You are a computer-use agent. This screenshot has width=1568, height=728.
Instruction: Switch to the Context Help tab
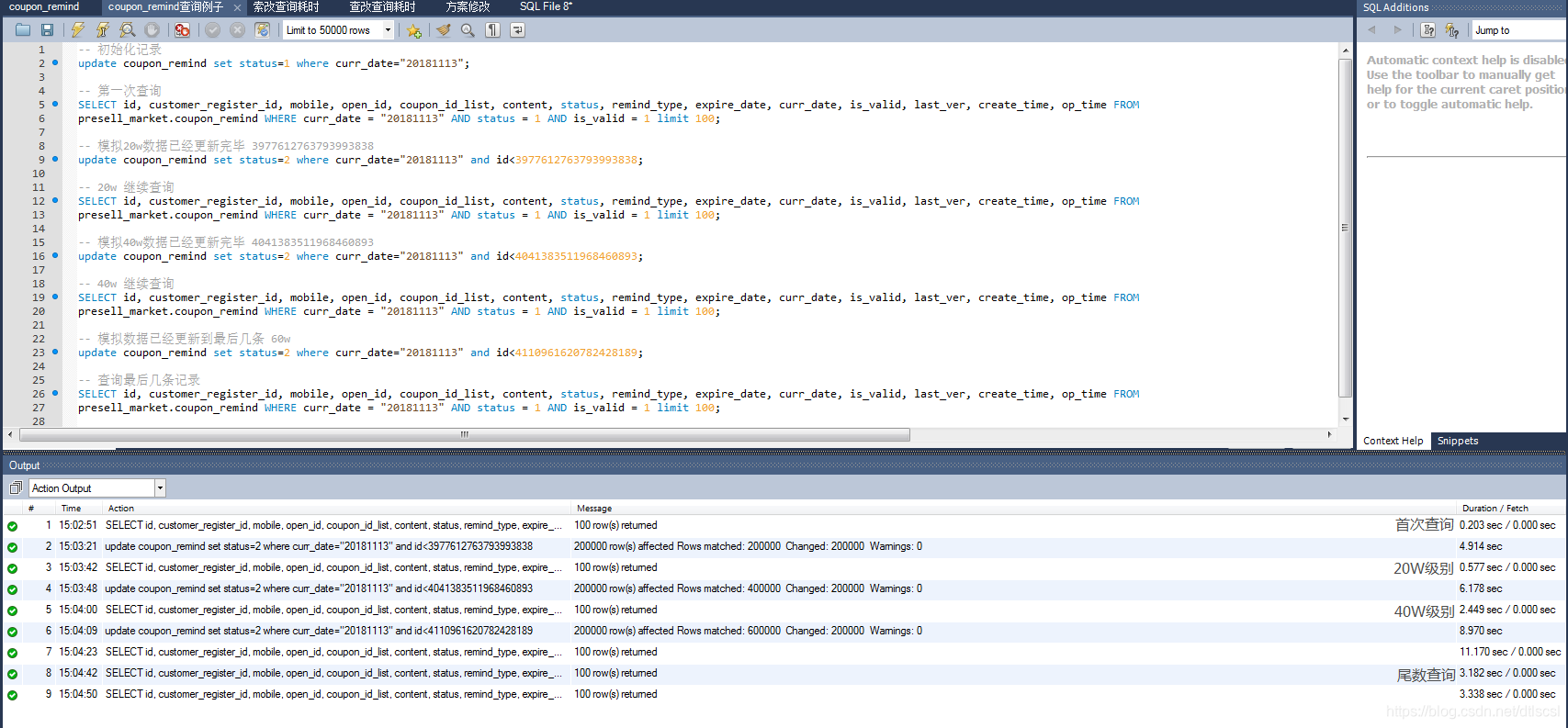1393,441
